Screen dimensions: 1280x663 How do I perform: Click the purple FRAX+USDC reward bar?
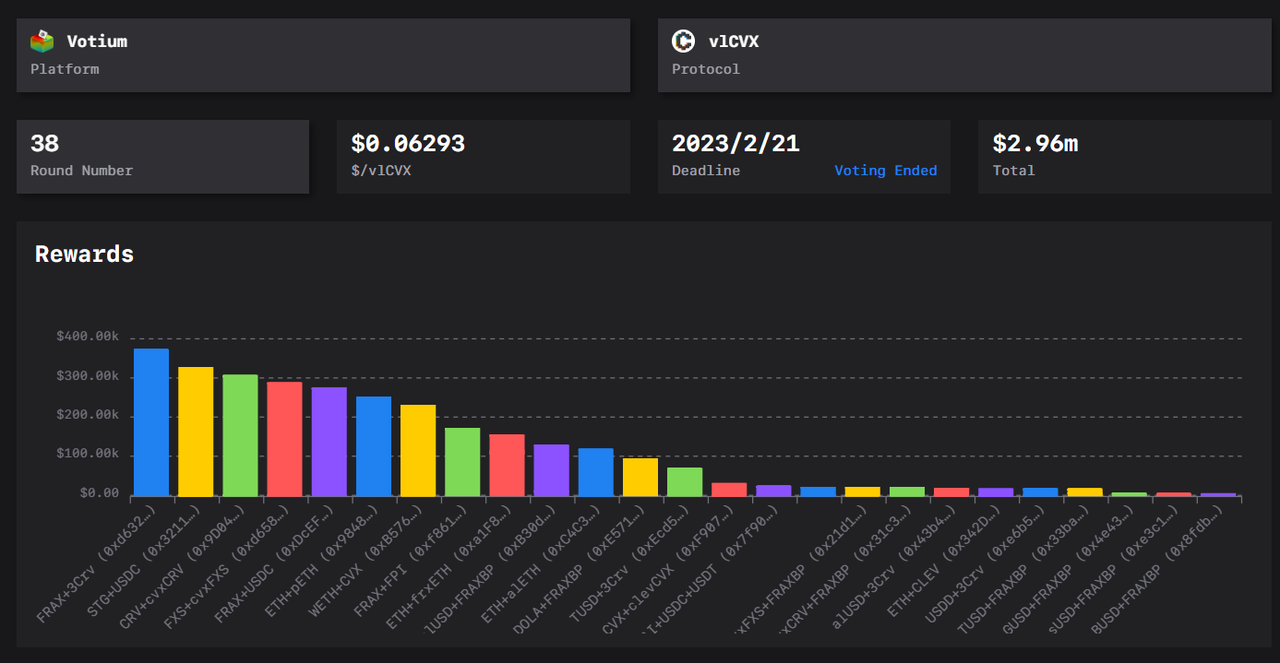click(329, 441)
